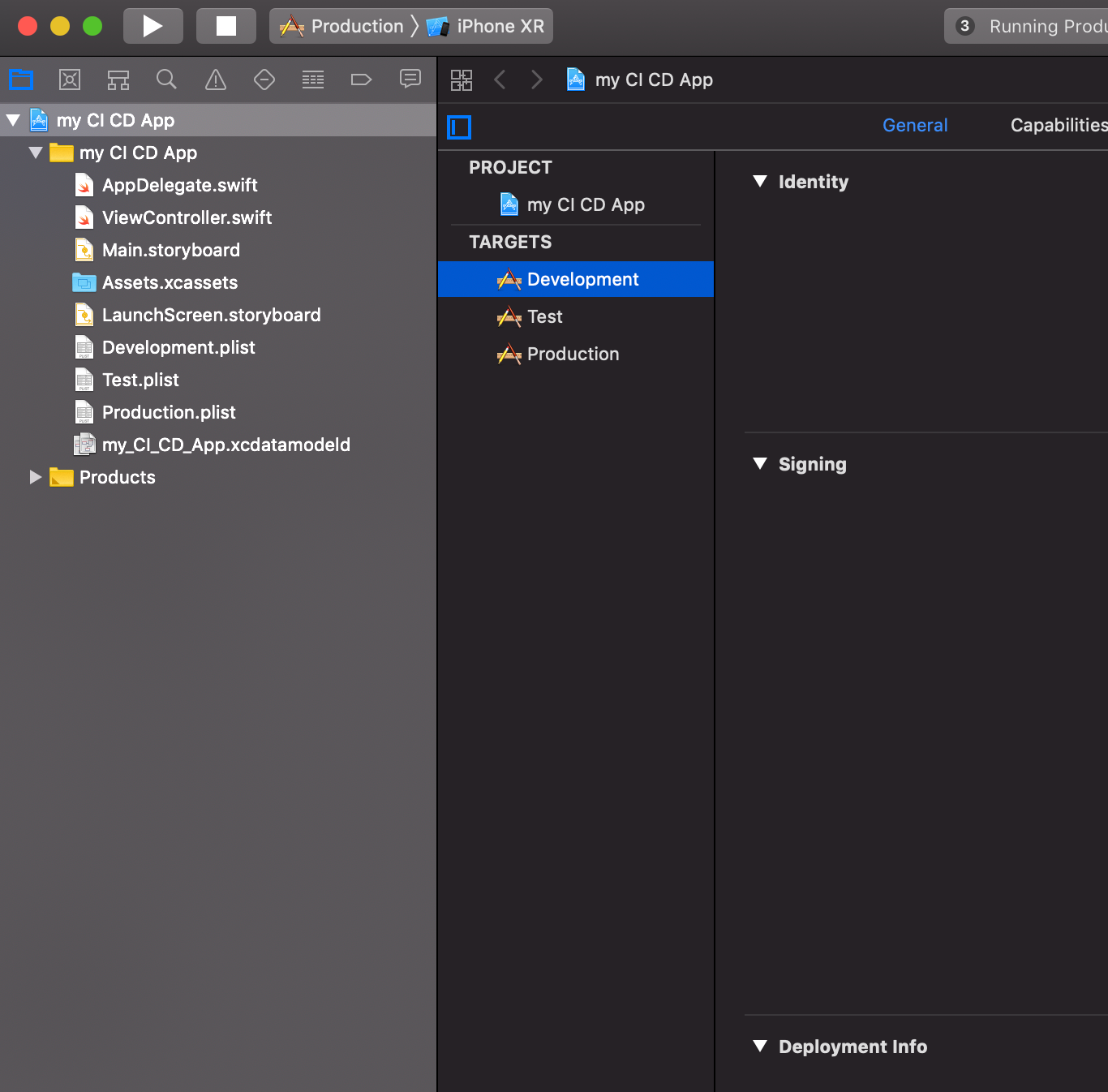Choose the iPhone XR run destination
Screen dimensions: 1108x1092
click(486, 26)
